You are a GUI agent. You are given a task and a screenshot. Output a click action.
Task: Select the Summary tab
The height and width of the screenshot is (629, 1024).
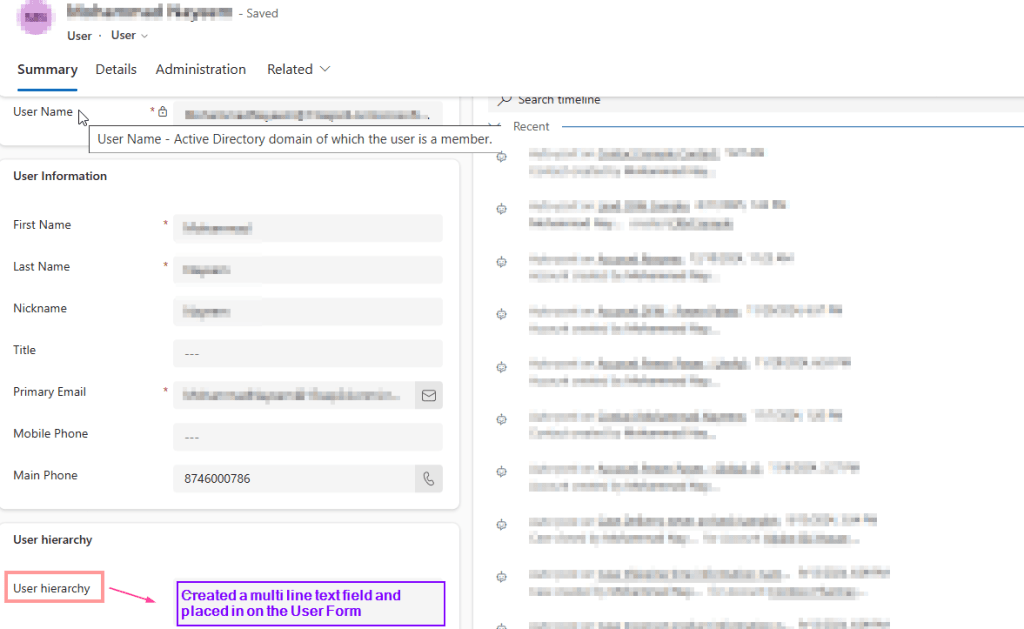point(47,69)
